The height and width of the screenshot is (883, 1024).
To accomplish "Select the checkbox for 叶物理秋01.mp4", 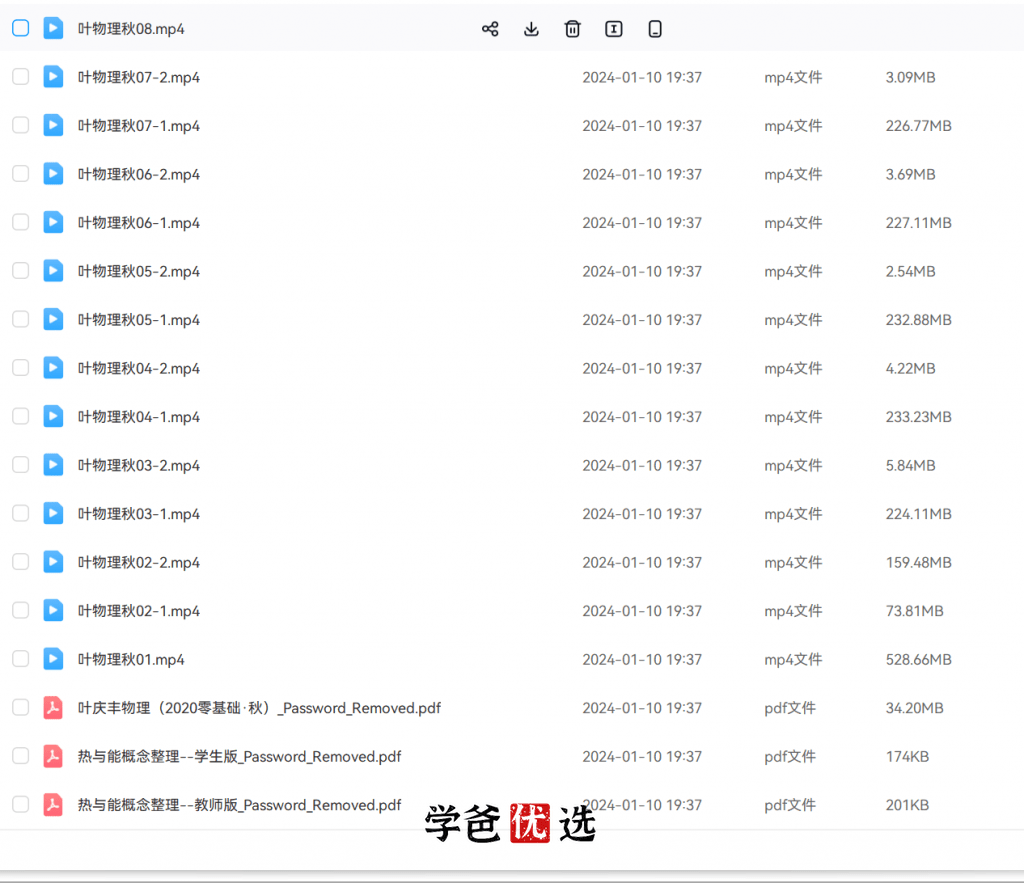I will click(x=21, y=659).
